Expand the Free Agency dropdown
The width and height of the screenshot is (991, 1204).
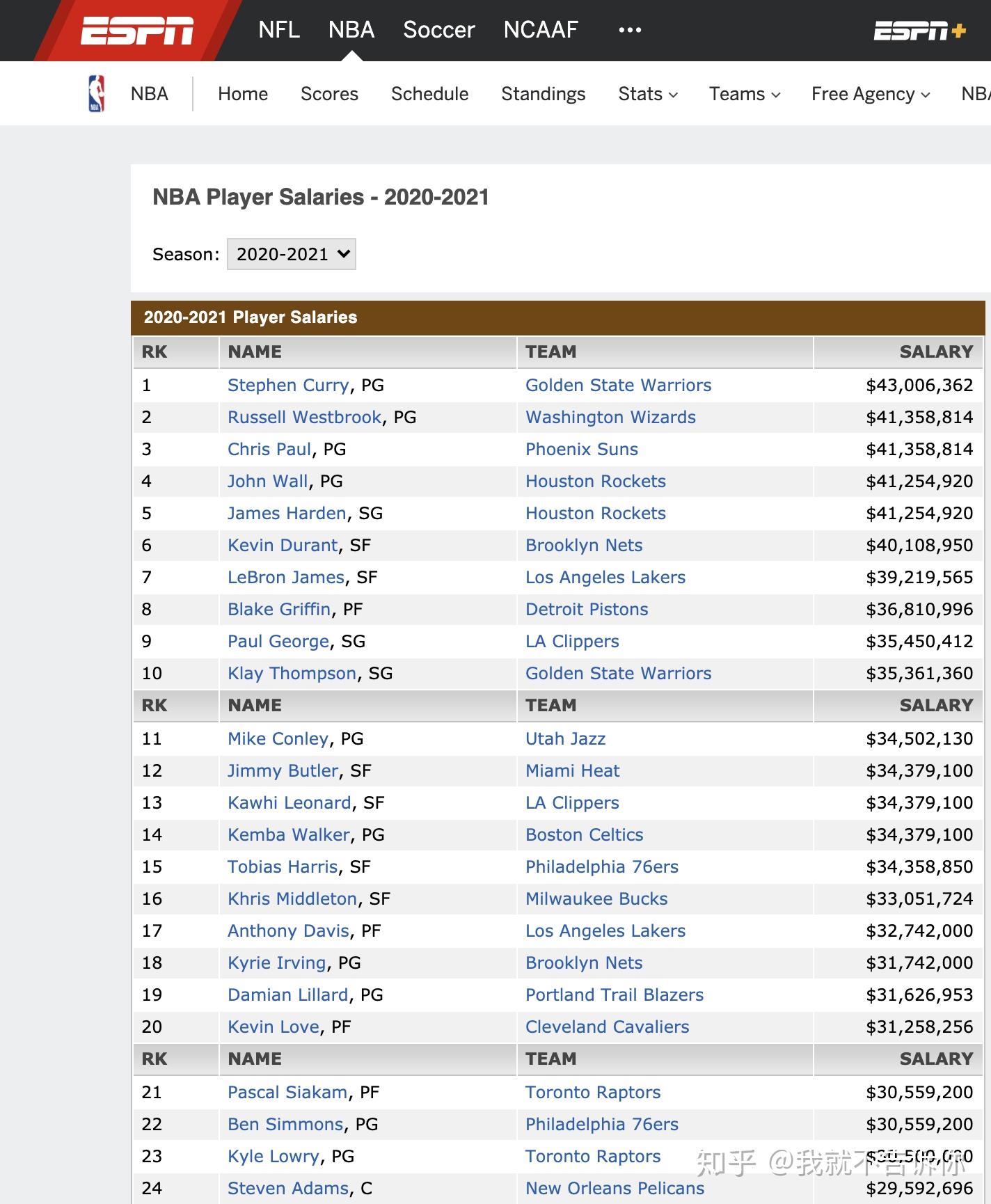pos(870,94)
